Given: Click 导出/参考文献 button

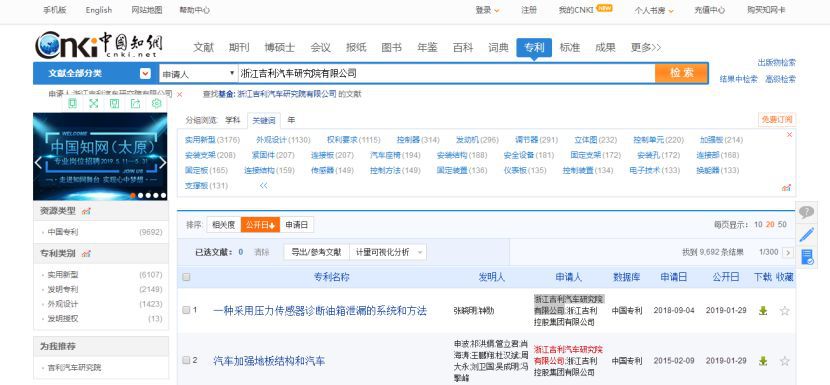Looking at the screenshot, I should pos(317,252).
